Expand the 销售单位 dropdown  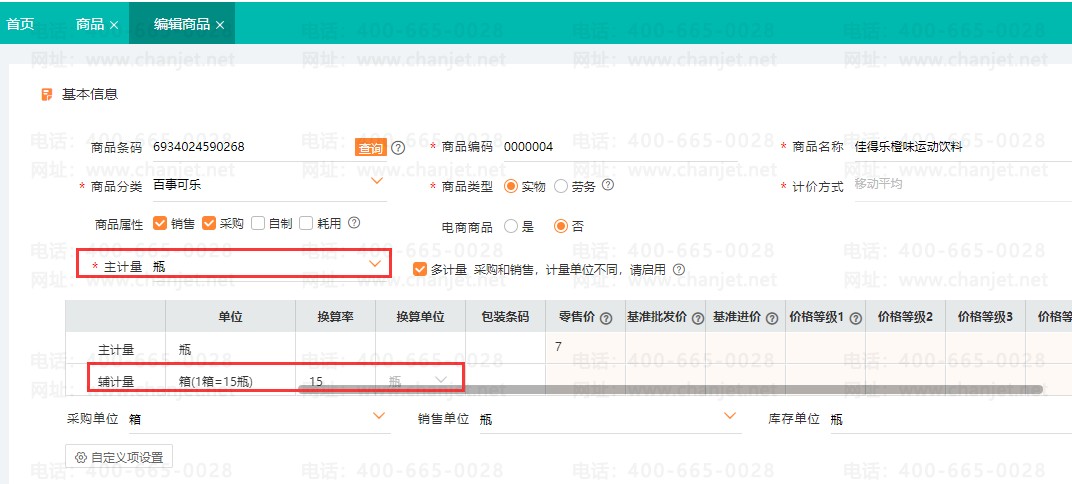728,416
